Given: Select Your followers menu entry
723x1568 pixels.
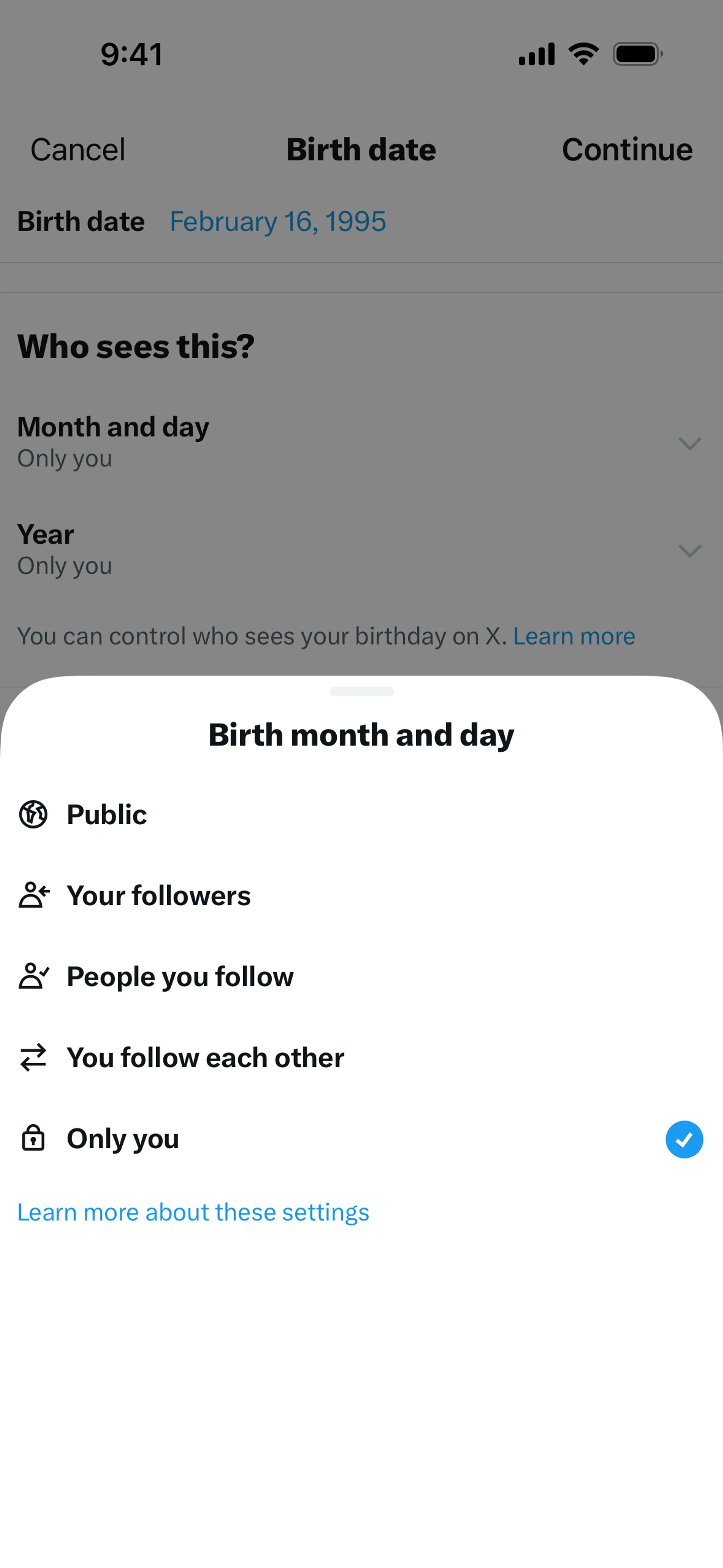Looking at the screenshot, I should pos(361,896).
